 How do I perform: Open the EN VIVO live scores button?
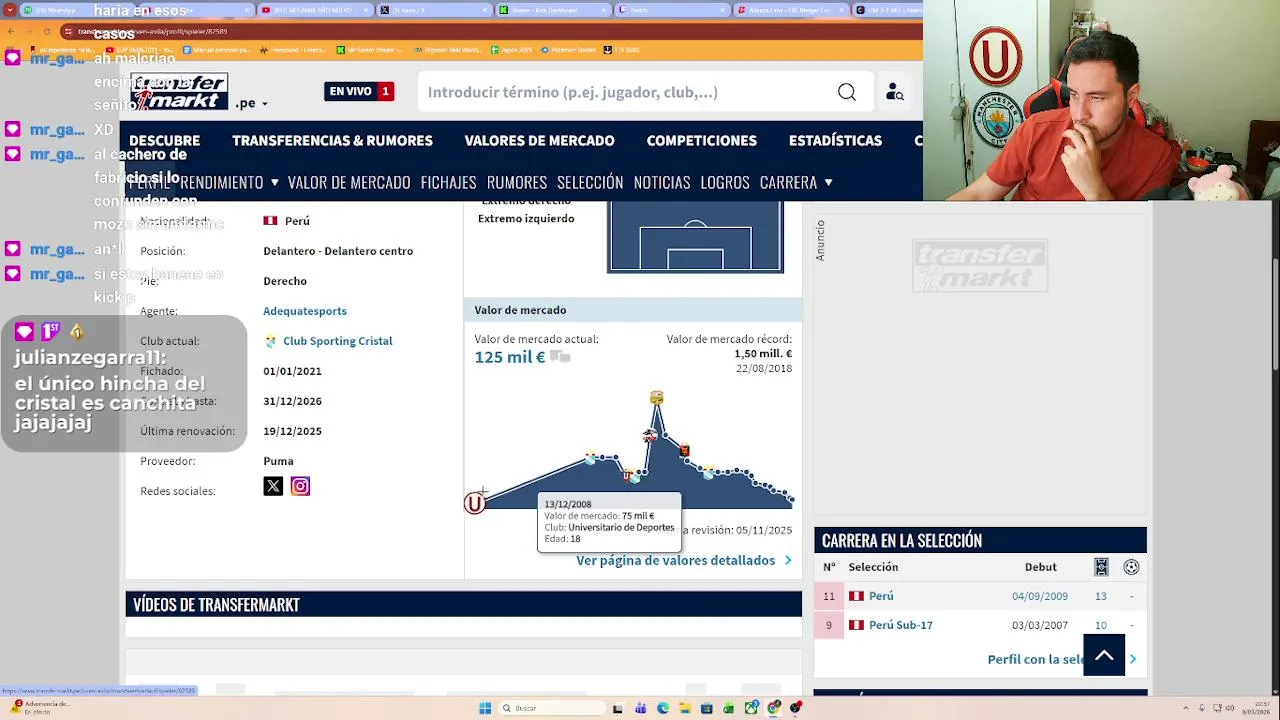pos(360,91)
